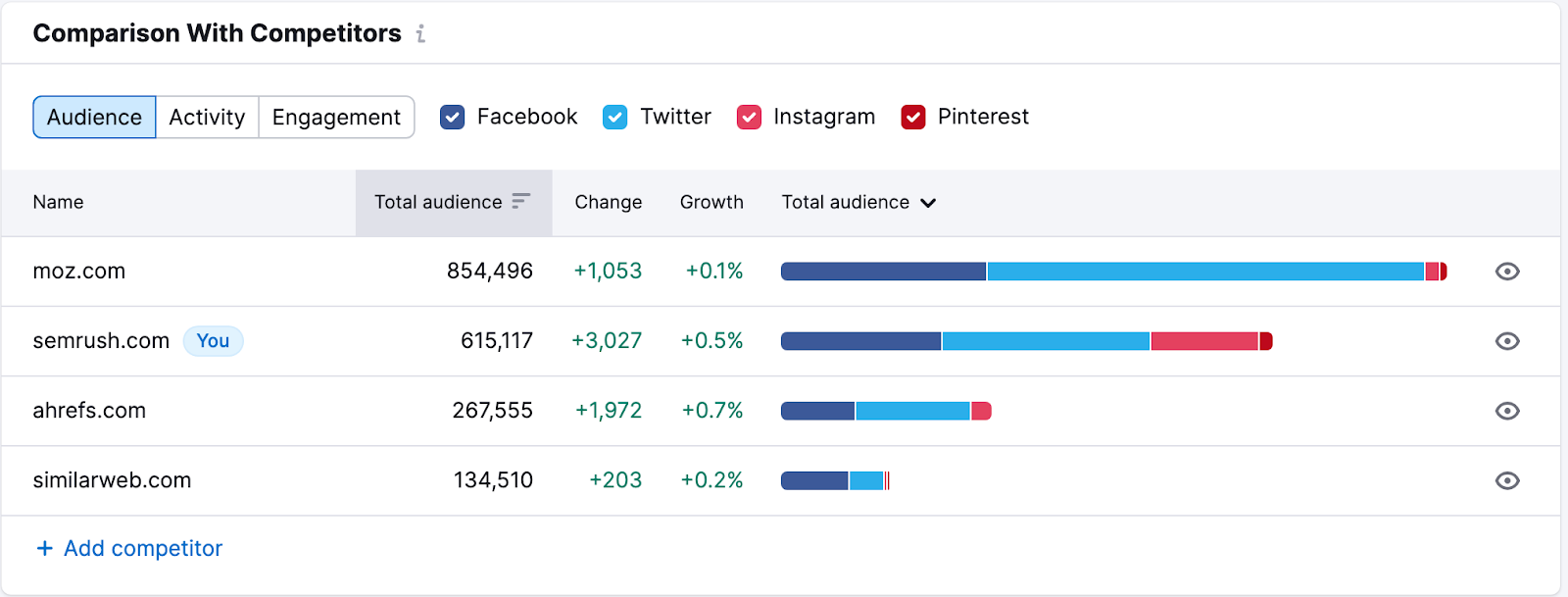Click the Growth column header
Image resolution: width=1568 pixels, height=597 pixels.
point(710,202)
